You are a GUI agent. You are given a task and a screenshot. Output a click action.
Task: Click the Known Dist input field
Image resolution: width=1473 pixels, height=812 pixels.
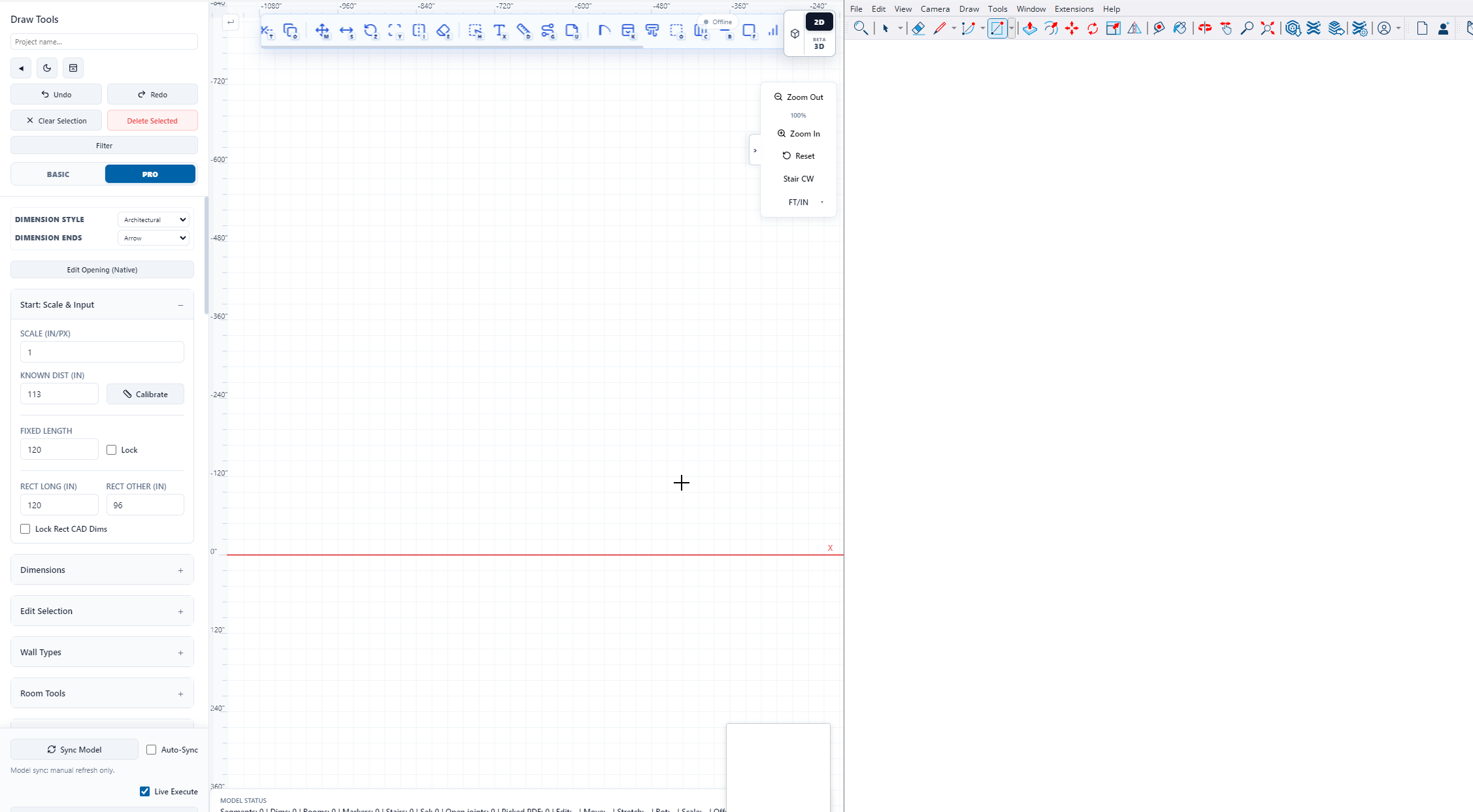pyautogui.click(x=59, y=394)
